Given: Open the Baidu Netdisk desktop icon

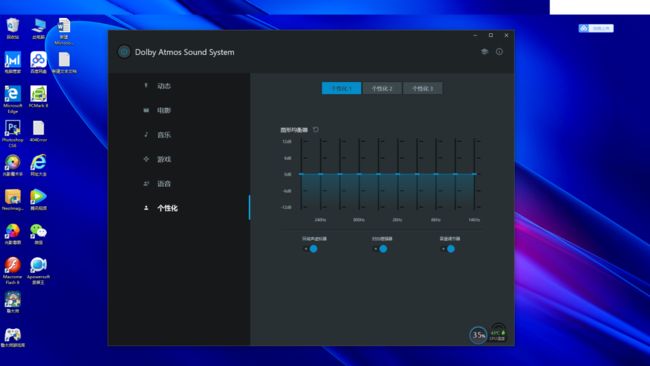Looking at the screenshot, I should pos(39,63).
